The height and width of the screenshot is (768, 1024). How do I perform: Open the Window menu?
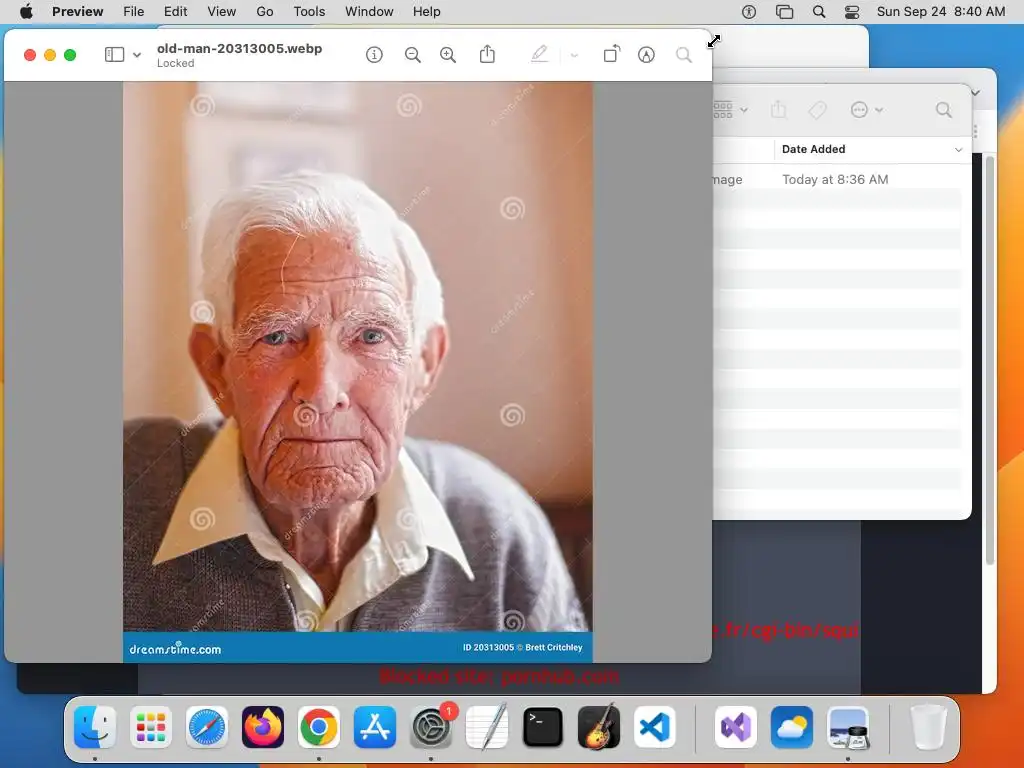370,11
